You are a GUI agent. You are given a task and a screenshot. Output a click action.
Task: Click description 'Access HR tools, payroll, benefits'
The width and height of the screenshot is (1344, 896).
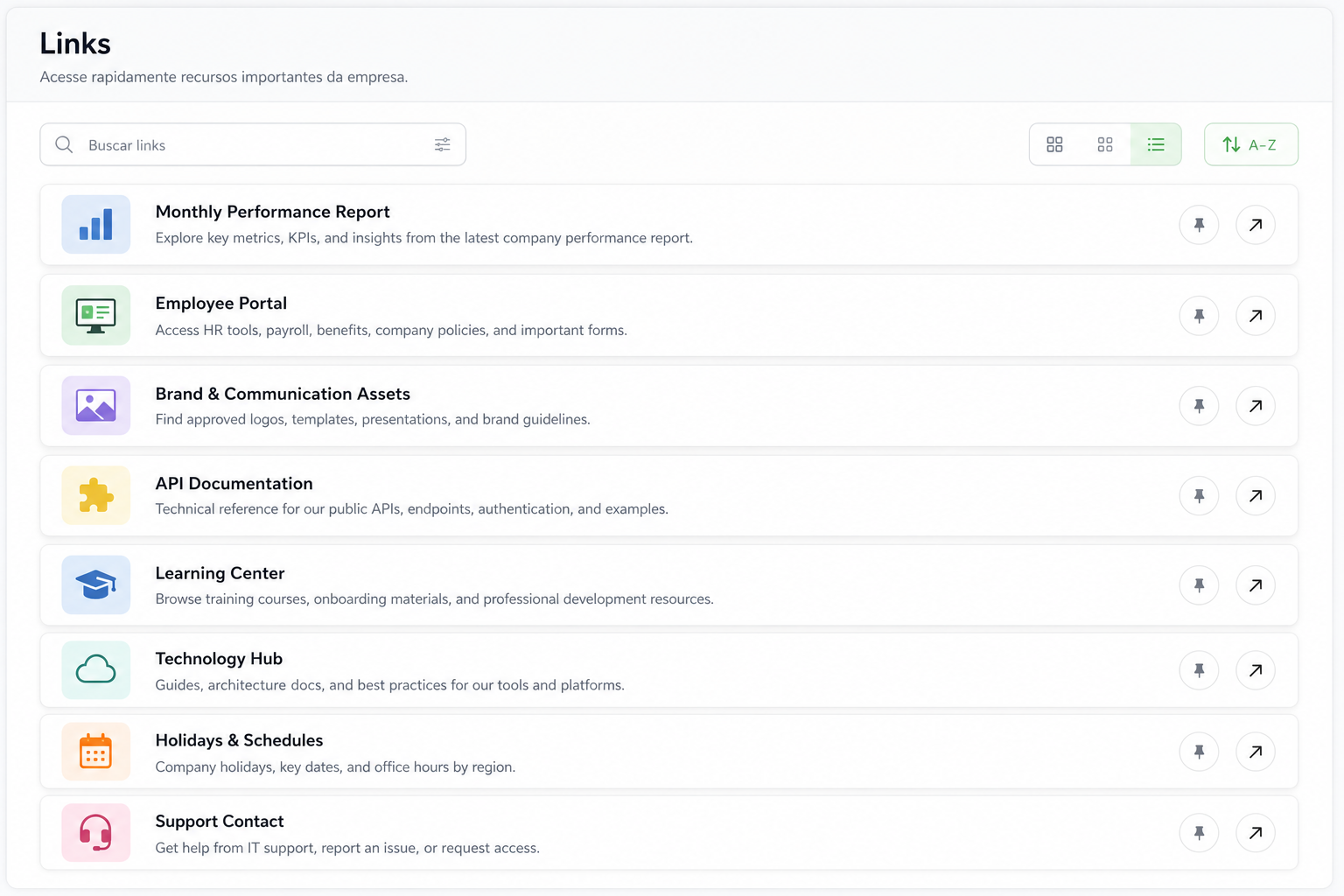(x=391, y=330)
